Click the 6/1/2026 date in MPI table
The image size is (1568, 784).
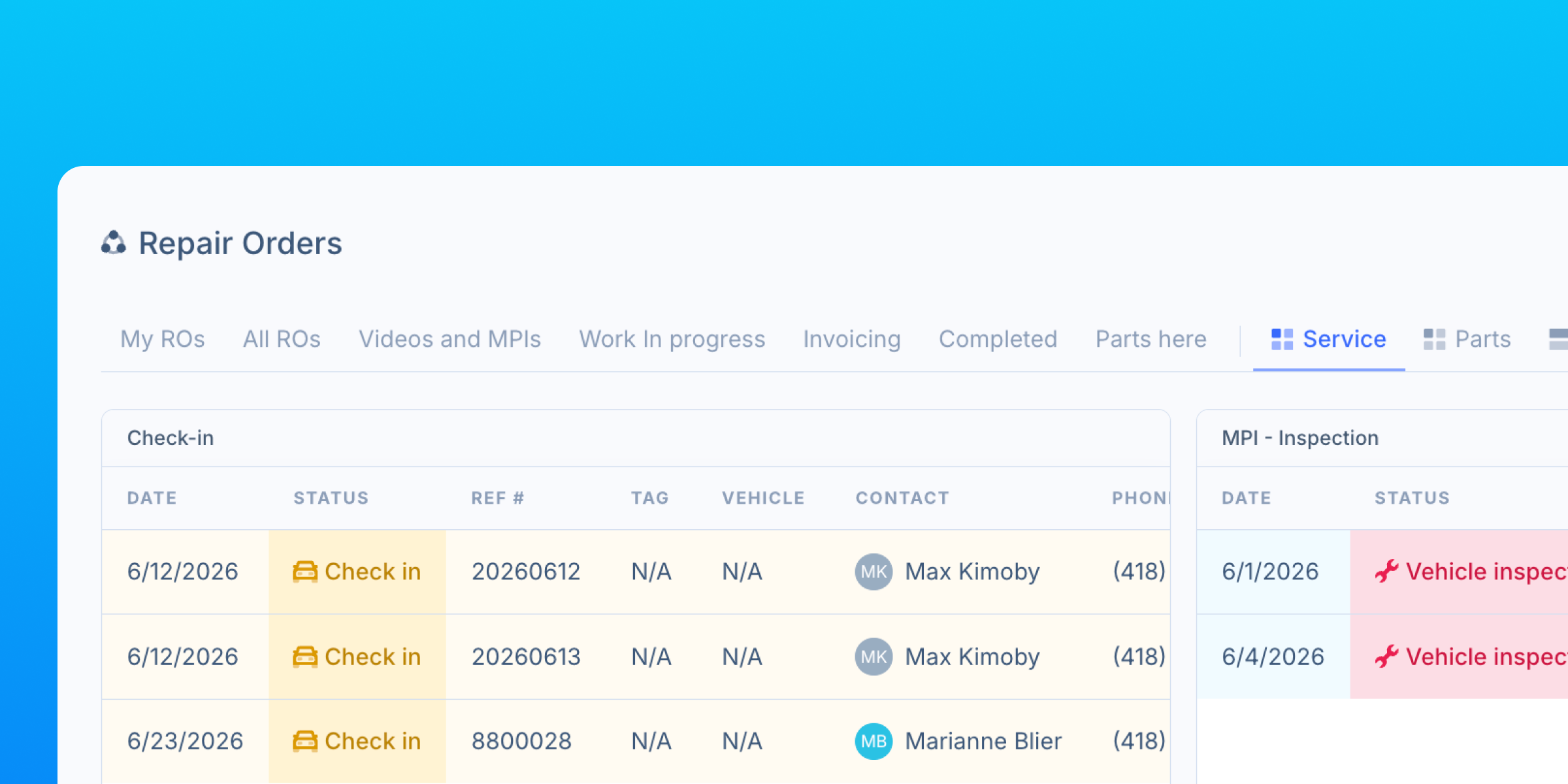point(1270,572)
